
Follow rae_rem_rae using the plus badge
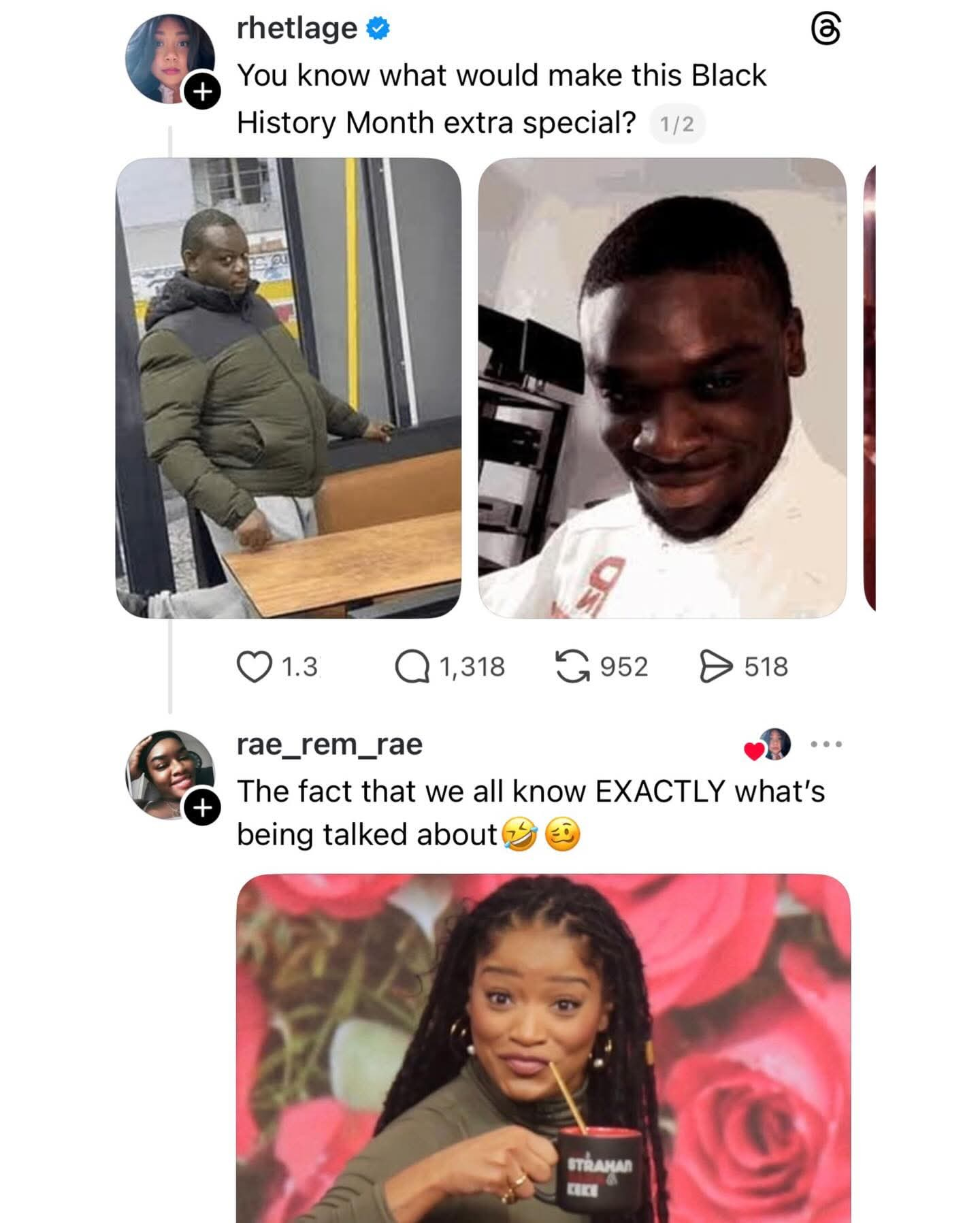click(x=202, y=808)
